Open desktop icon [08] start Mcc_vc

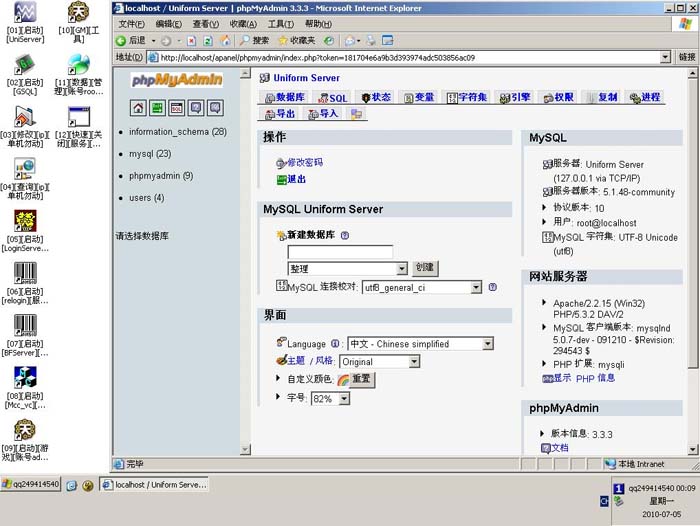[25, 388]
